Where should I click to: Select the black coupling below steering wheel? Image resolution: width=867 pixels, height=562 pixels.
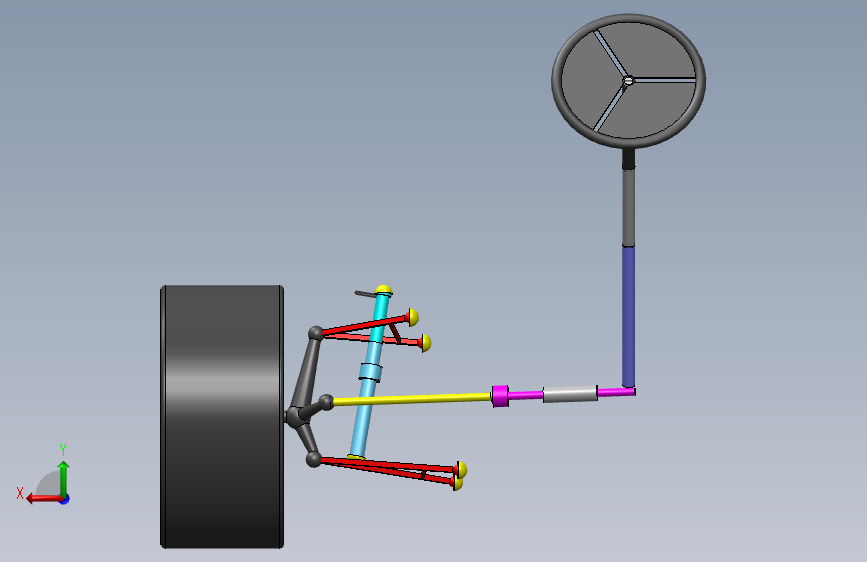pyautogui.click(x=628, y=159)
